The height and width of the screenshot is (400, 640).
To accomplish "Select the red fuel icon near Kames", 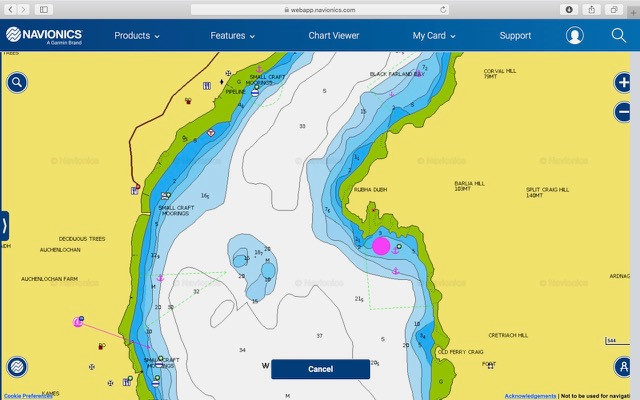I will click(101, 347).
